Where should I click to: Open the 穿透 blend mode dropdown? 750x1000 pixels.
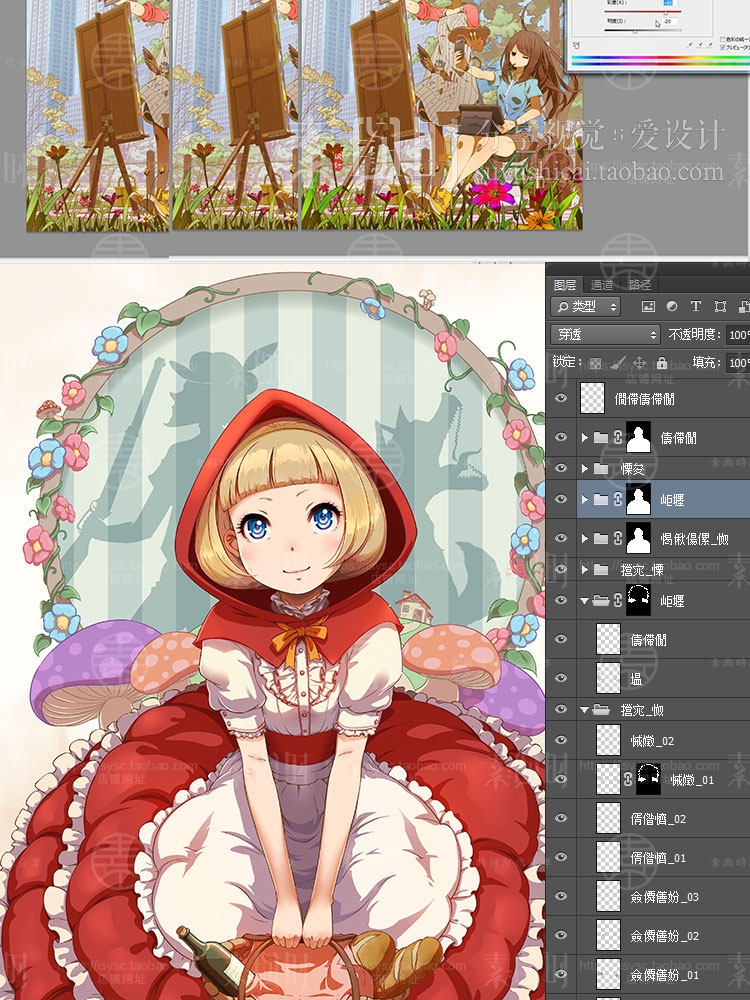(605, 334)
